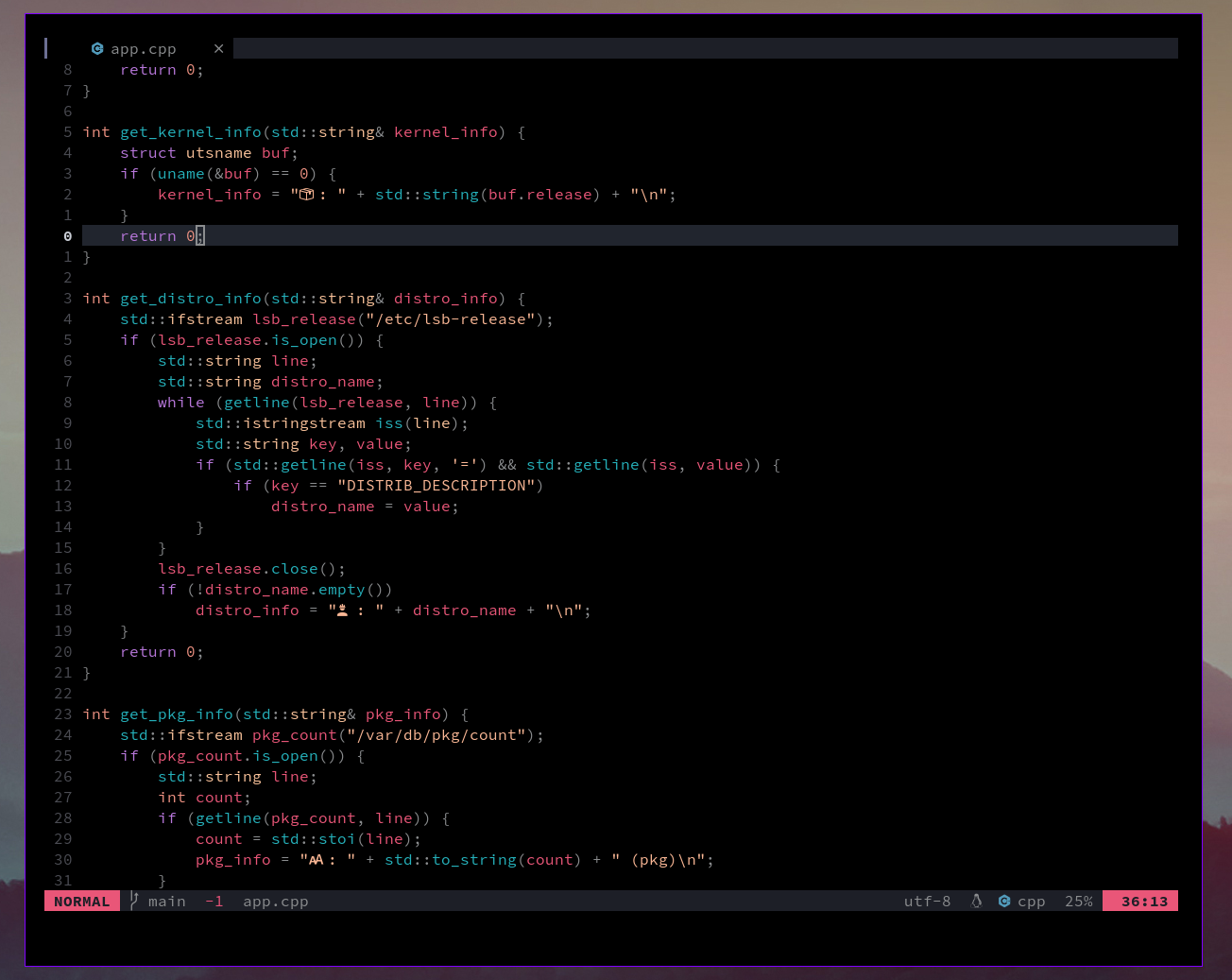Click buf.release in kernel_info line

(540, 195)
